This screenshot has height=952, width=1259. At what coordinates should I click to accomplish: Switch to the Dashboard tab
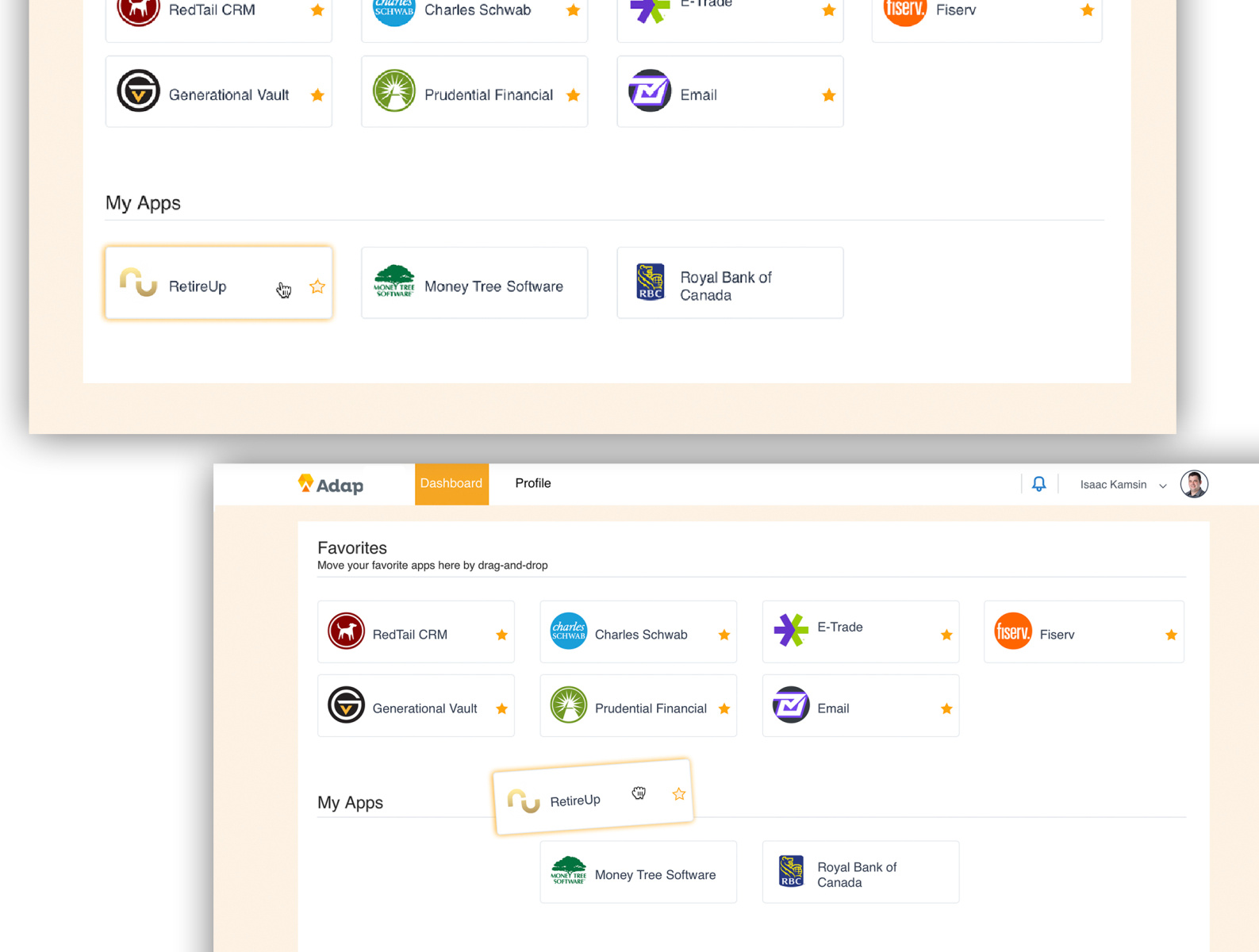[451, 484]
